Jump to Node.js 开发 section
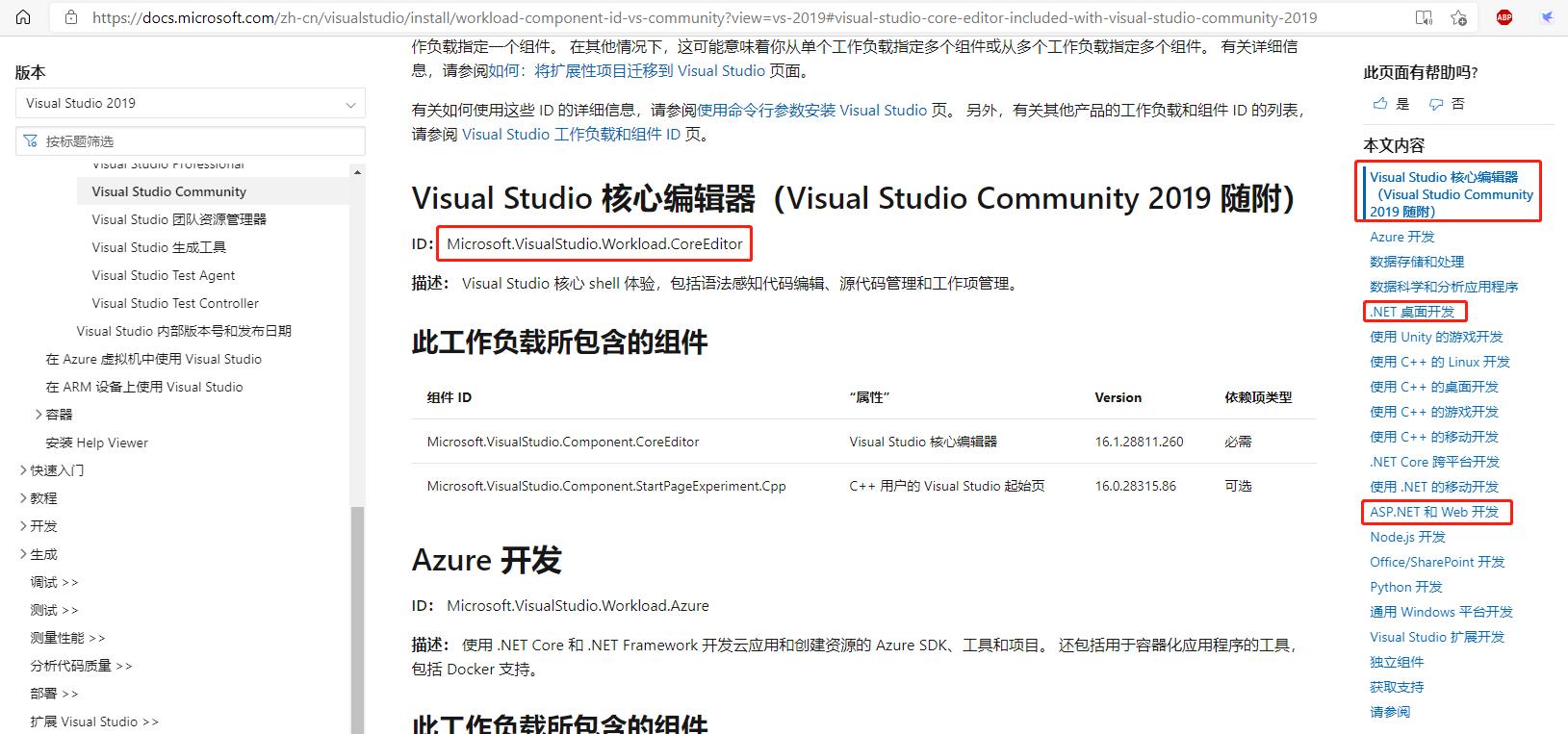 [x=1407, y=537]
